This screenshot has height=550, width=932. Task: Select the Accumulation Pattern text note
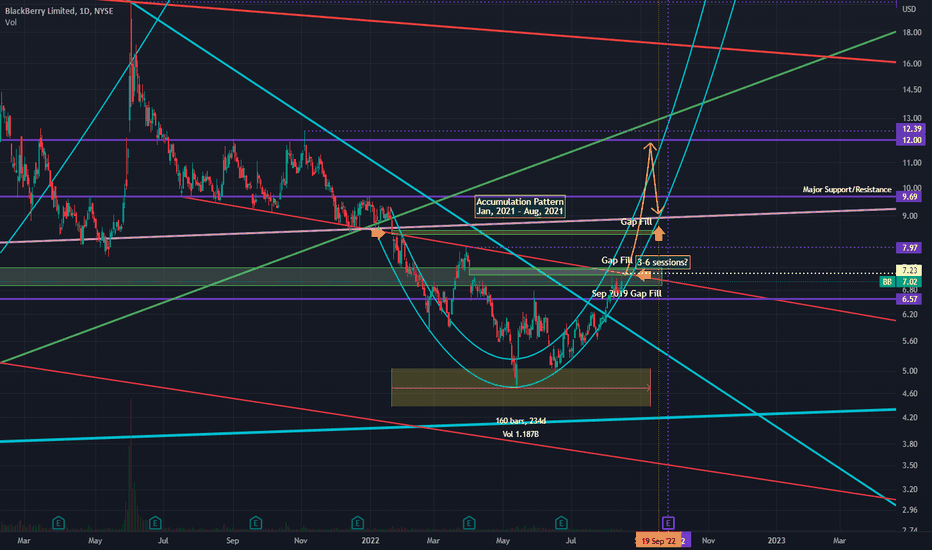(x=520, y=206)
